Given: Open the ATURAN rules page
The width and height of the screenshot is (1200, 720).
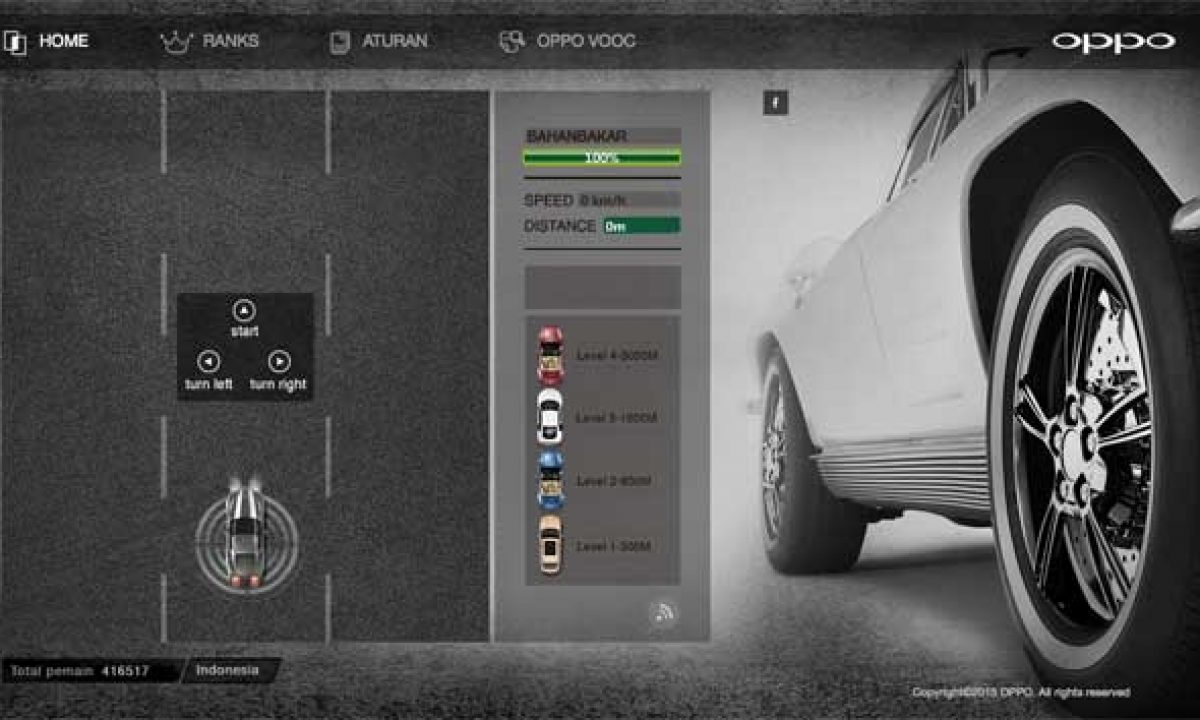Looking at the screenshot, I should (394, 42).
